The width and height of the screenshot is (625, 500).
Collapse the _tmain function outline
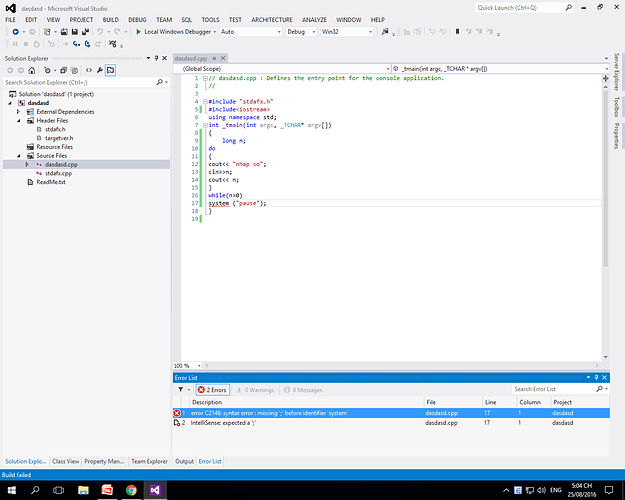click(x=205, y=125)
